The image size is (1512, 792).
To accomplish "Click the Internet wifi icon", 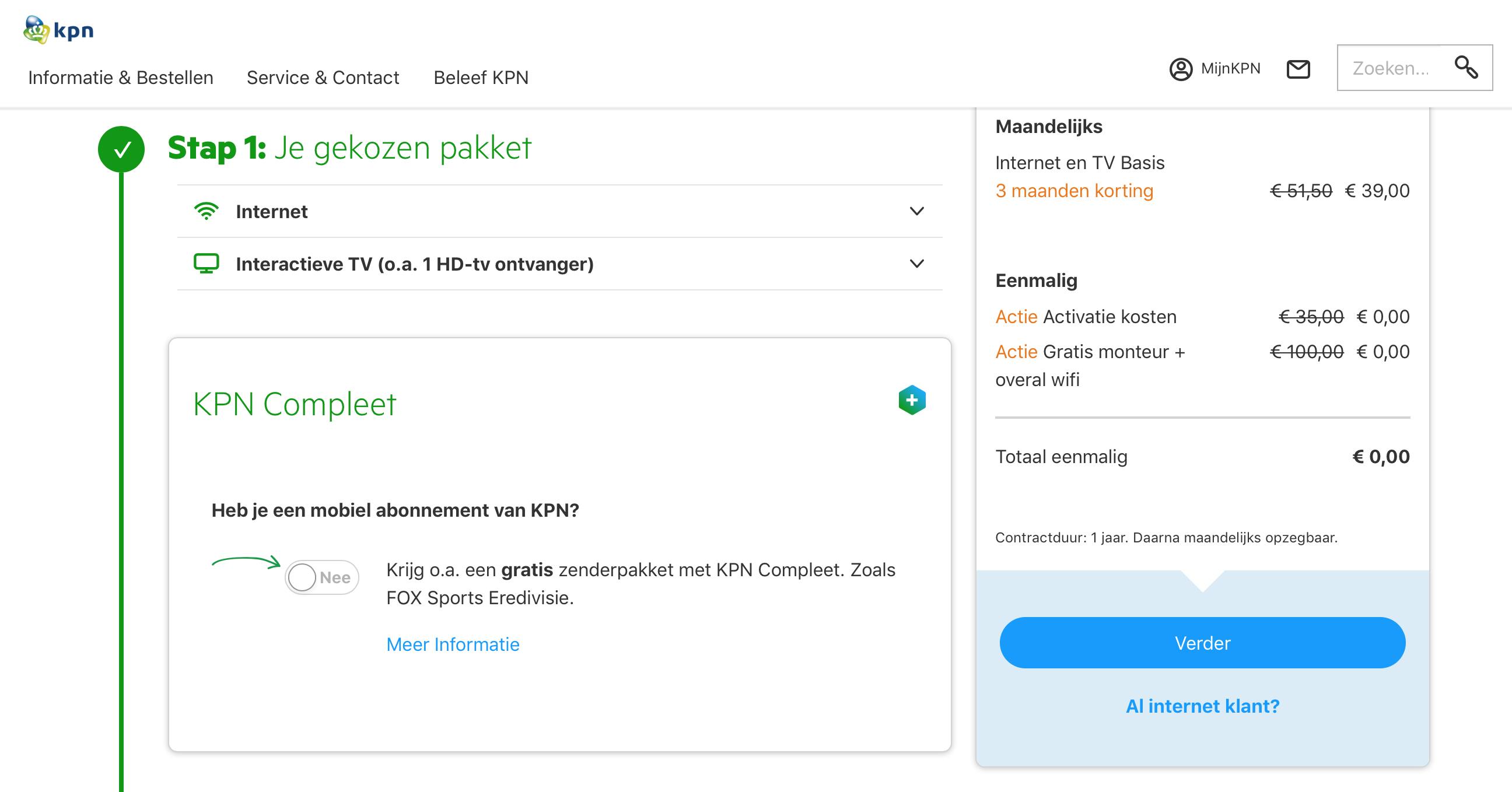I will click(206, 211).
